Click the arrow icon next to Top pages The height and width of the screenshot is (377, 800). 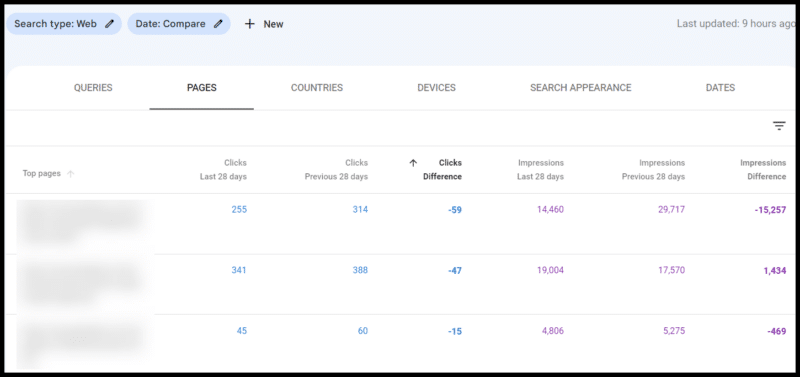[x=70, y=173]
